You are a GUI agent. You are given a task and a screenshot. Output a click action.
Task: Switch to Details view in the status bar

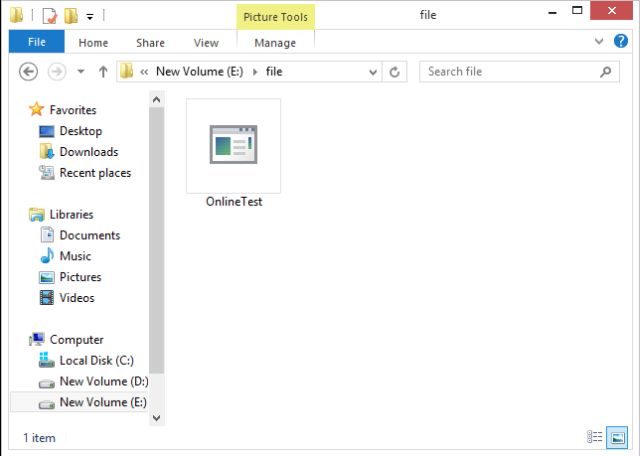595,437
